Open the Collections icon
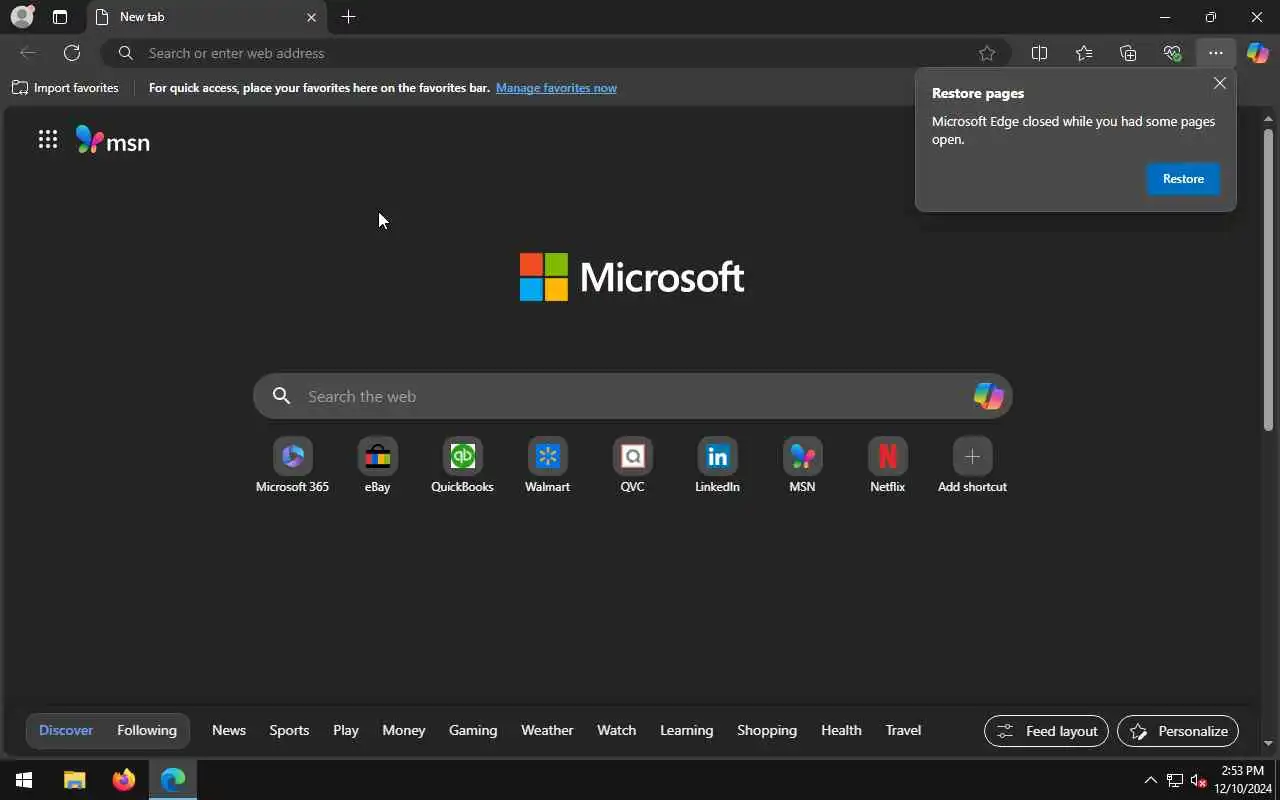The image size is (1280, 800). [1128, 53]
